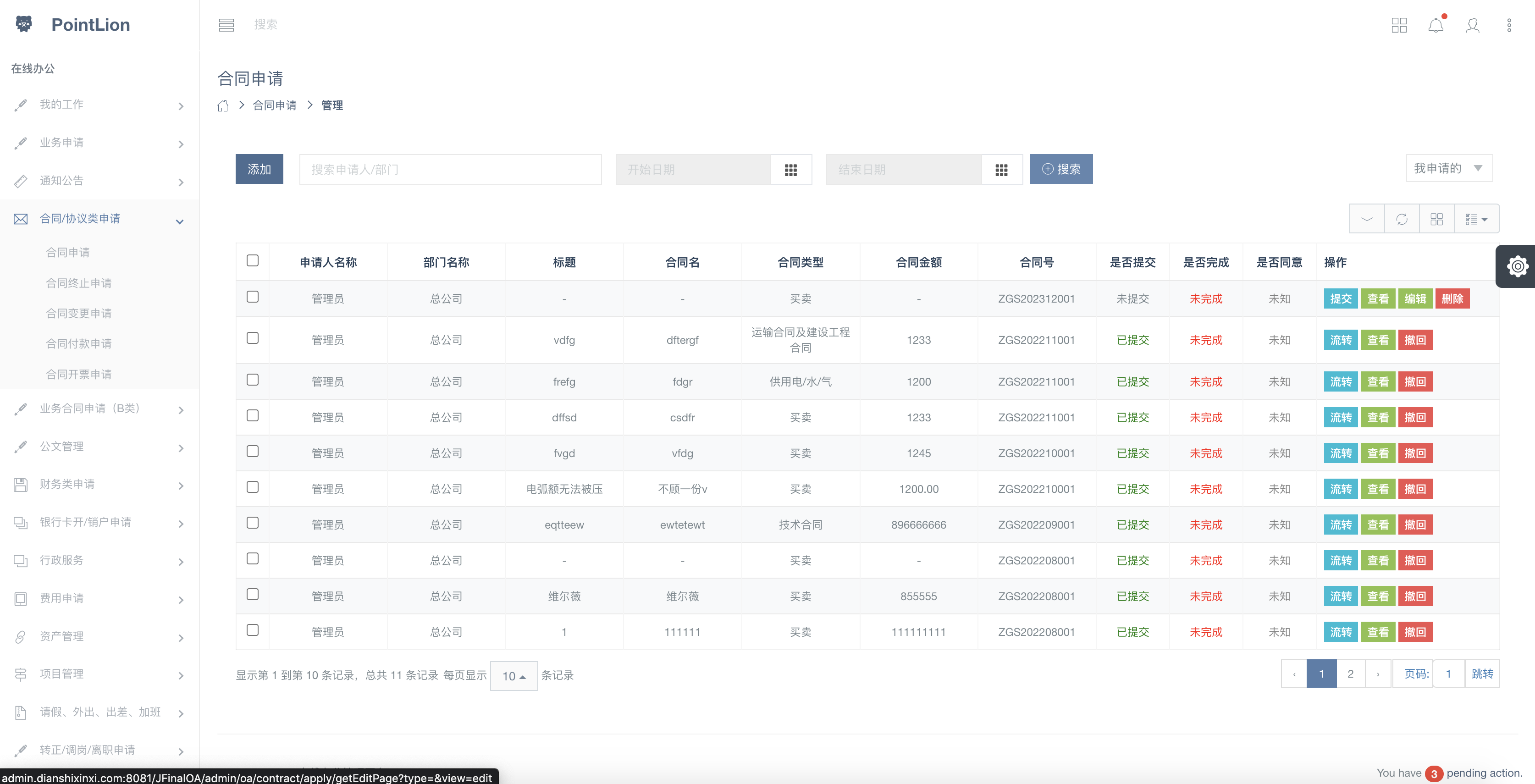Viewport: 1535px width, 784px height.
Task: Click 编辑 for contract ZGS202312001
Action: (1415, 298)
